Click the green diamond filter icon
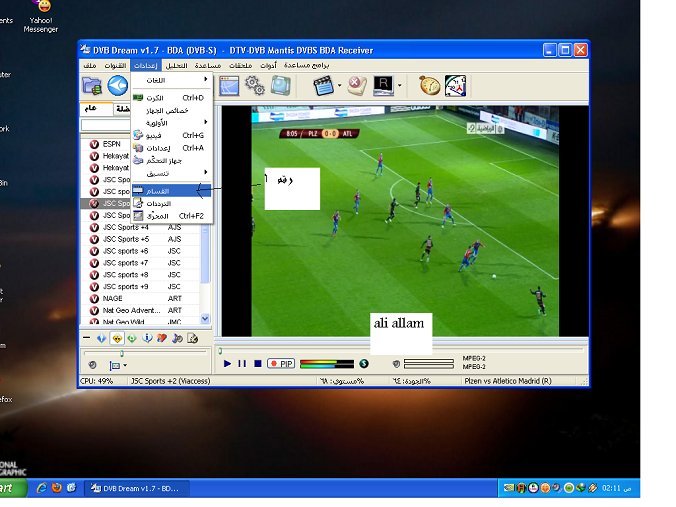 point(131,339)
